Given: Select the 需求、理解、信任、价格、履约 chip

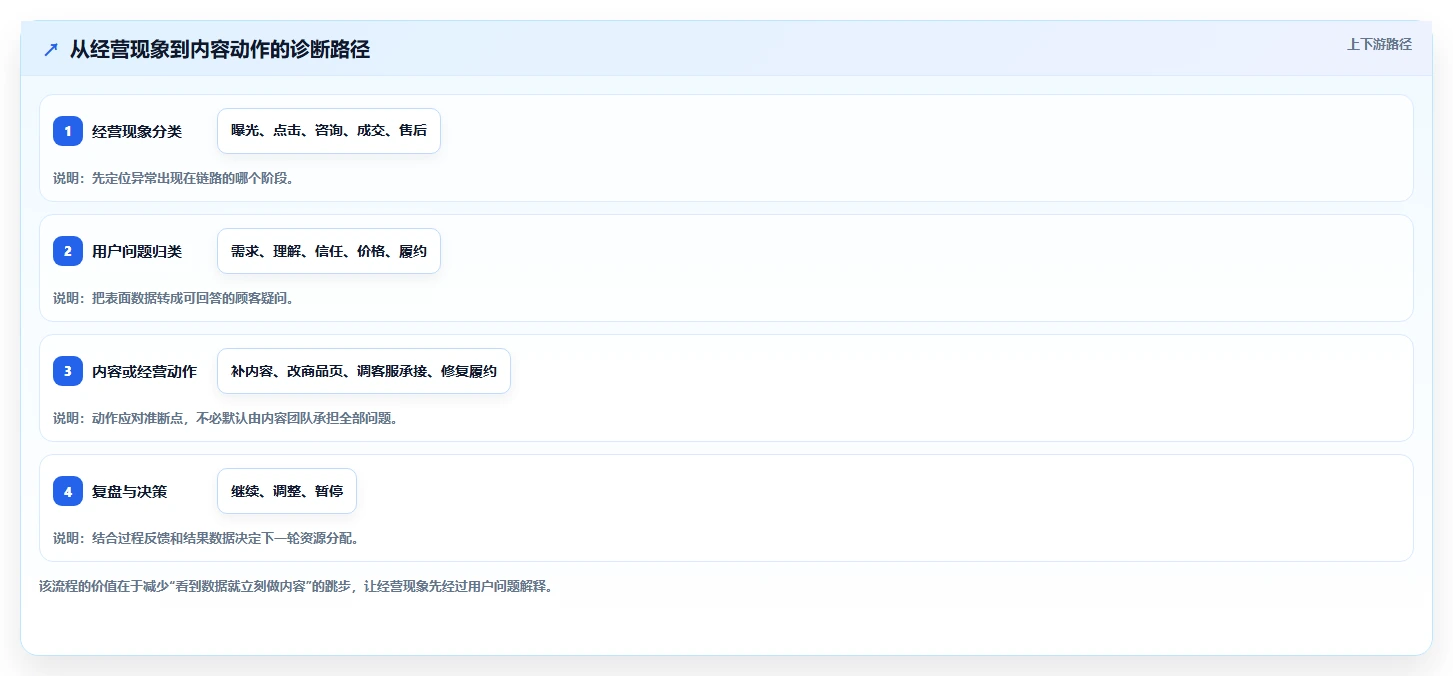Looking at the screenshot, I should pos(329,251).
